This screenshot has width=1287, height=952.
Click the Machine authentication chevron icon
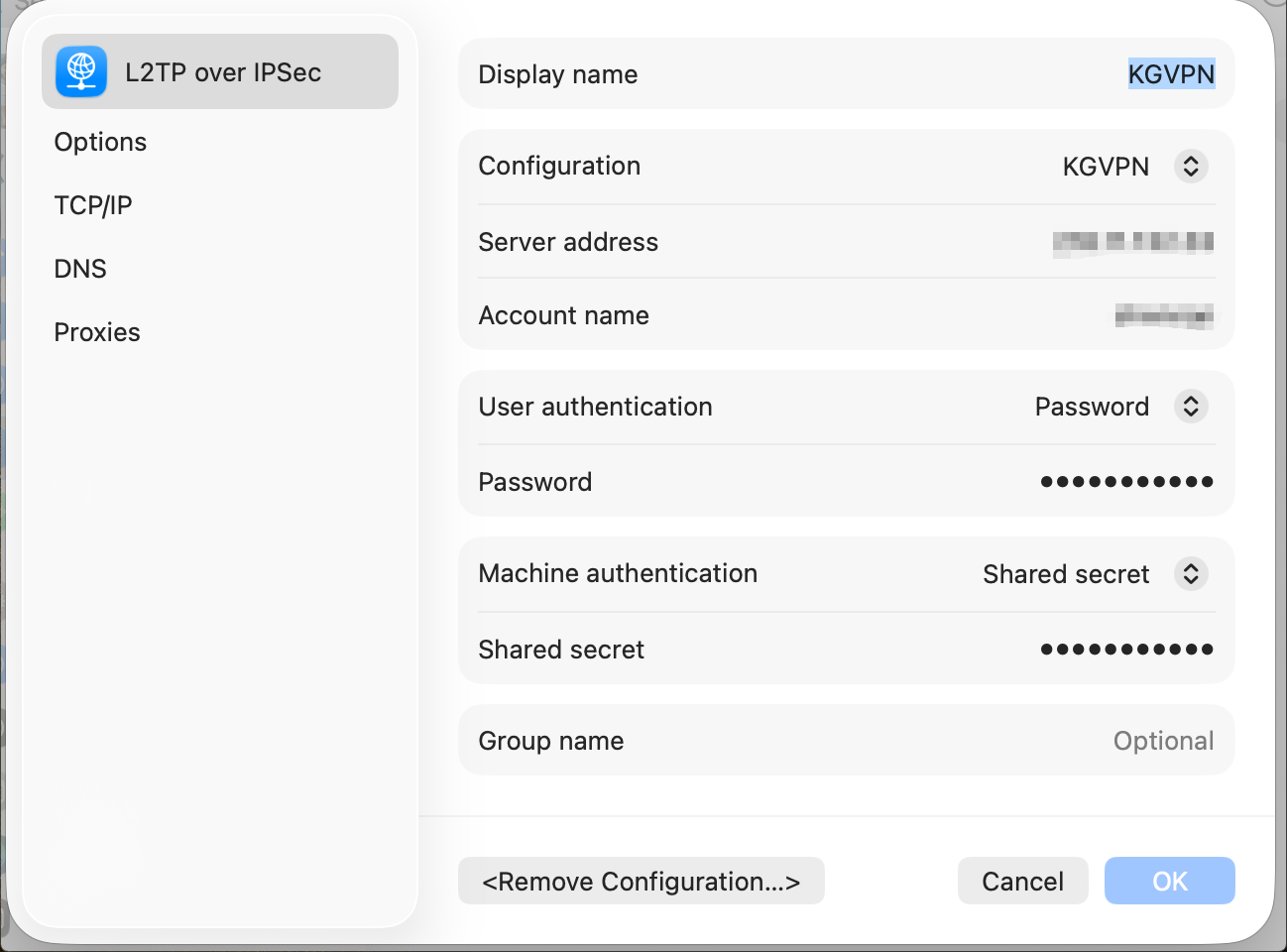pos(1191,574)
